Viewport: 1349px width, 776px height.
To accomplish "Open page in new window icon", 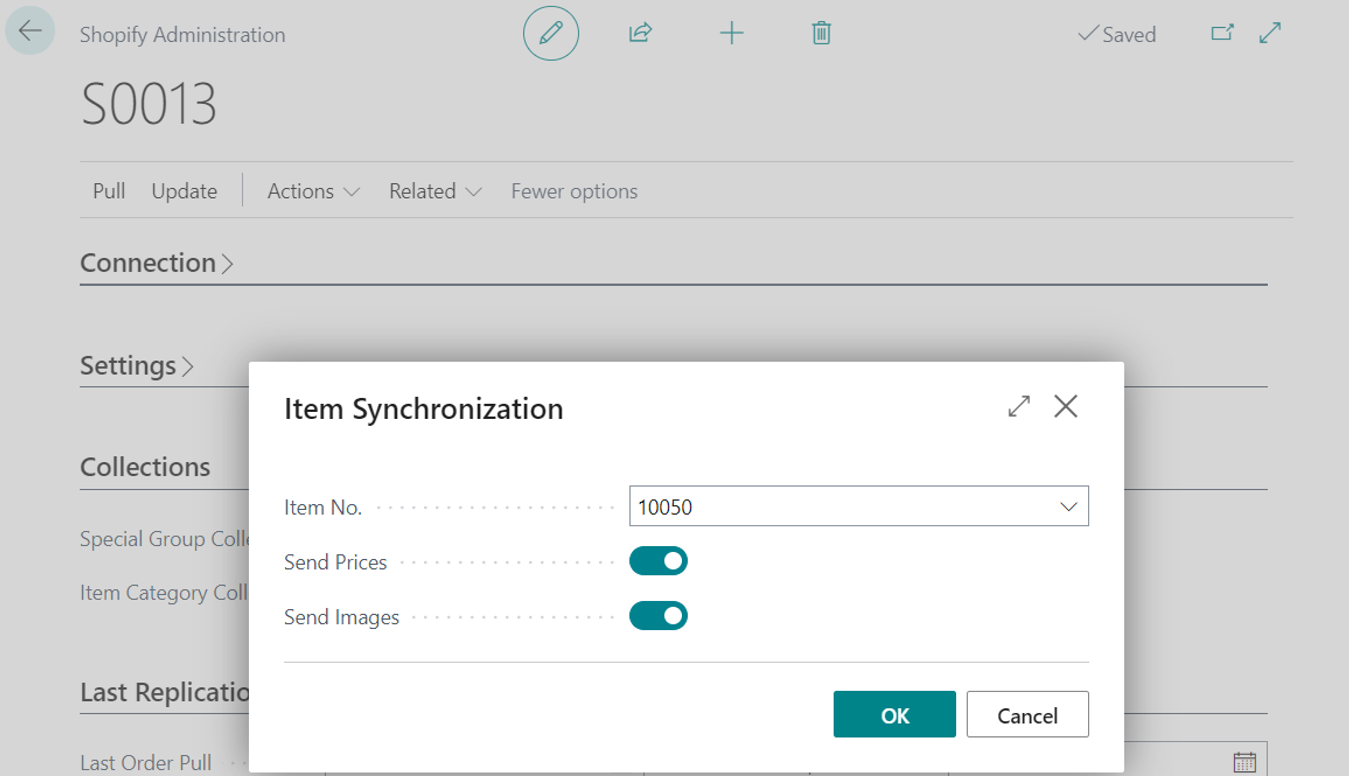I will (x=1222, y=33).
